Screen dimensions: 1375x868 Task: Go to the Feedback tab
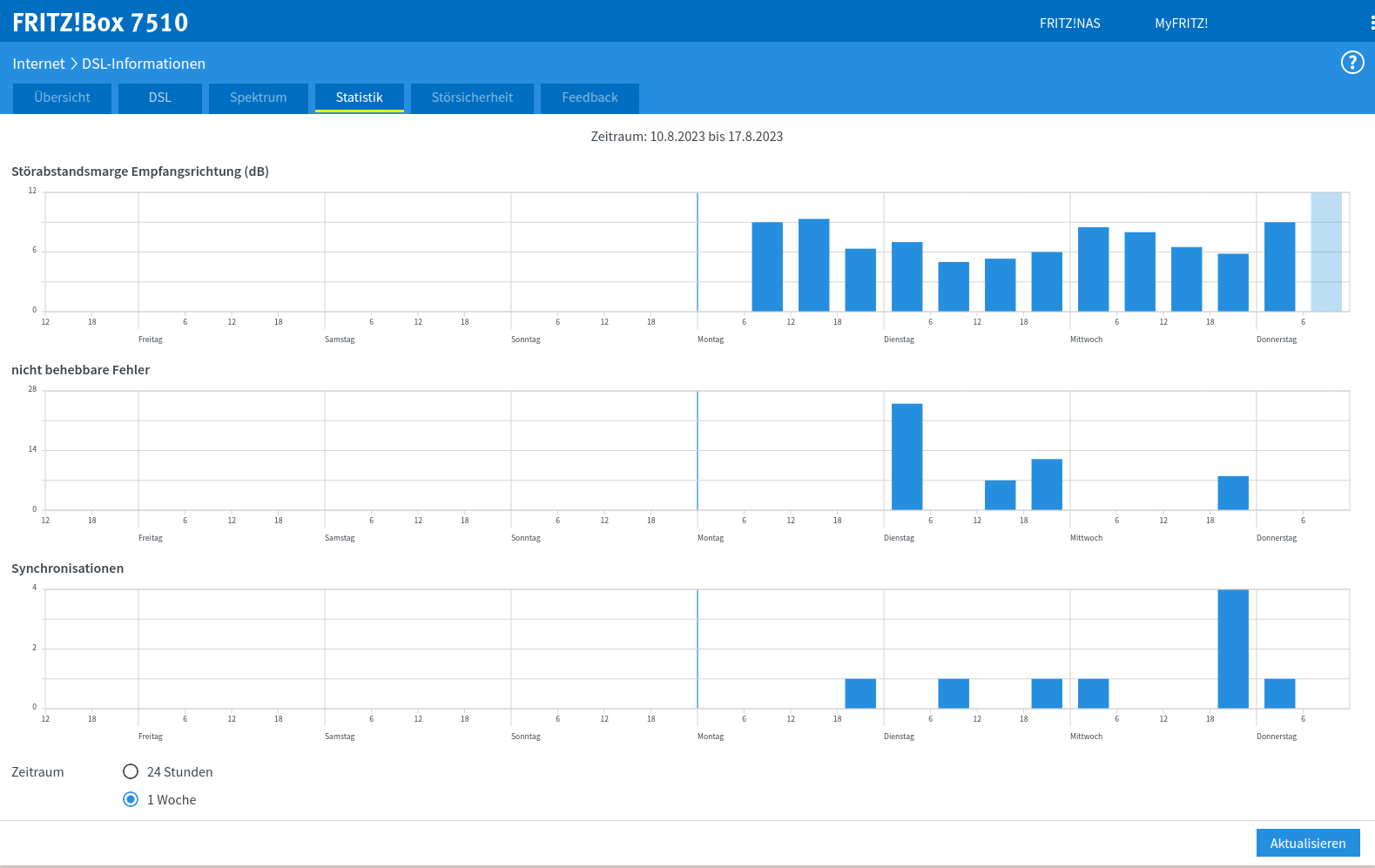[x=590, y=98]
